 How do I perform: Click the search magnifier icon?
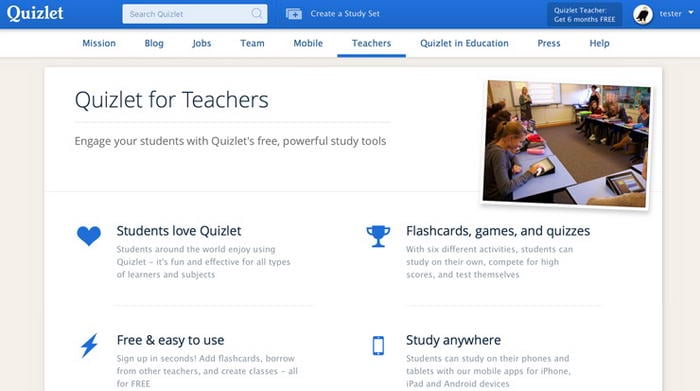257,13
